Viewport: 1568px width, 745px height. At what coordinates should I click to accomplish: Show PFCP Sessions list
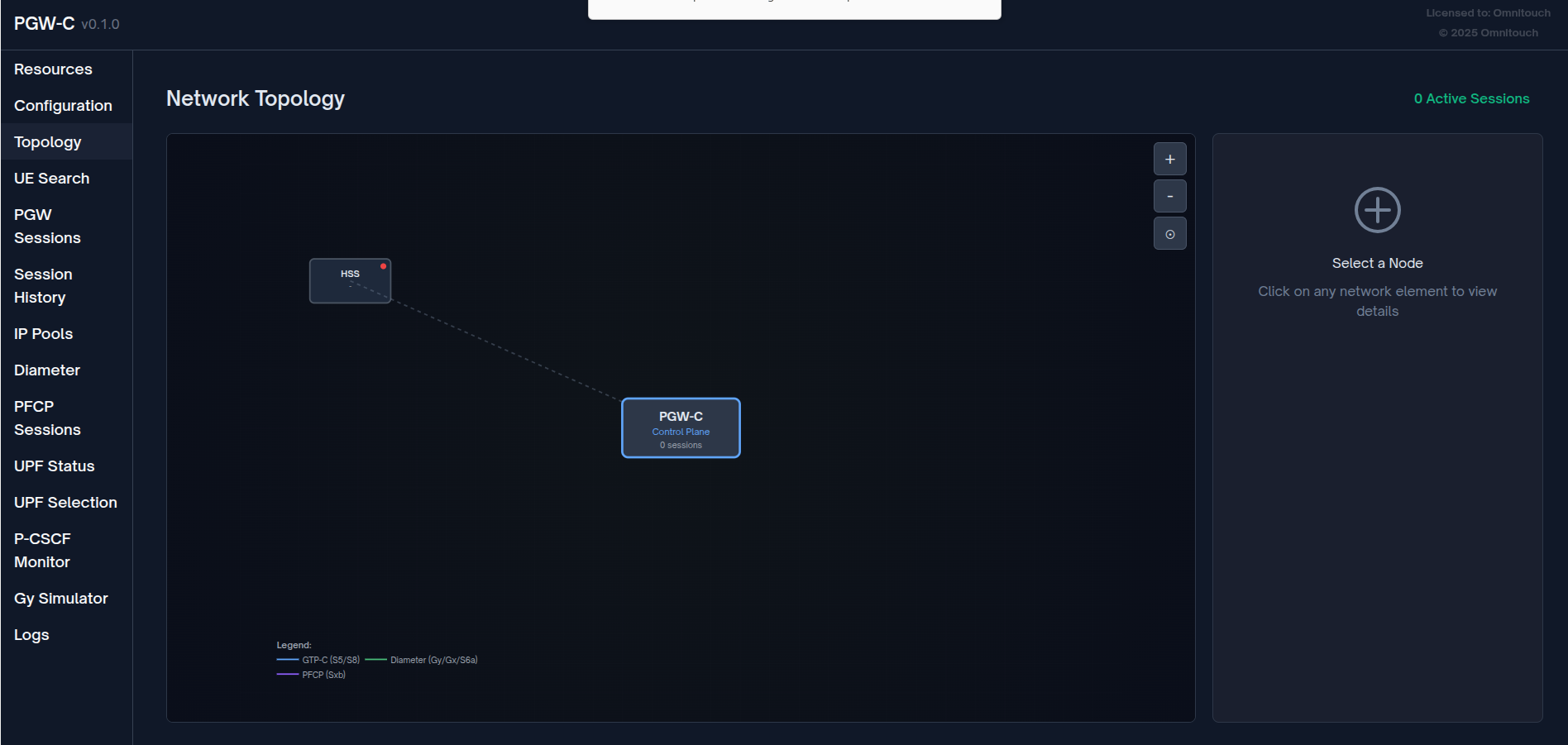tap(47, 418)
